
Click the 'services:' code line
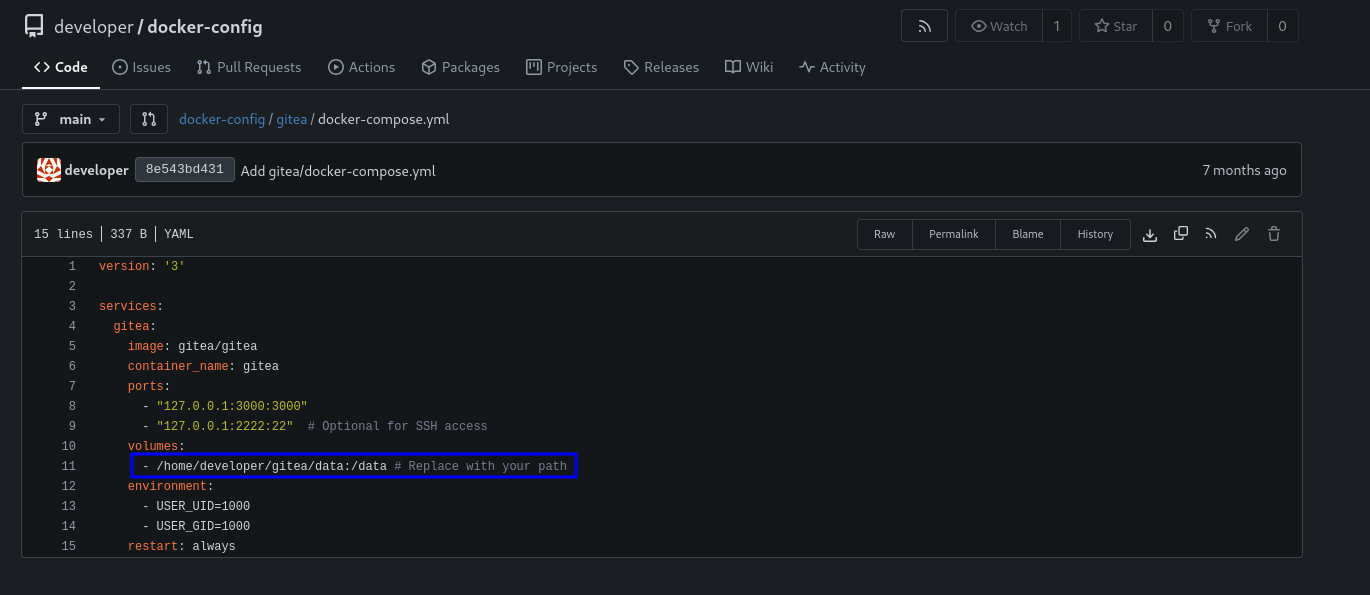click(131, 306)
